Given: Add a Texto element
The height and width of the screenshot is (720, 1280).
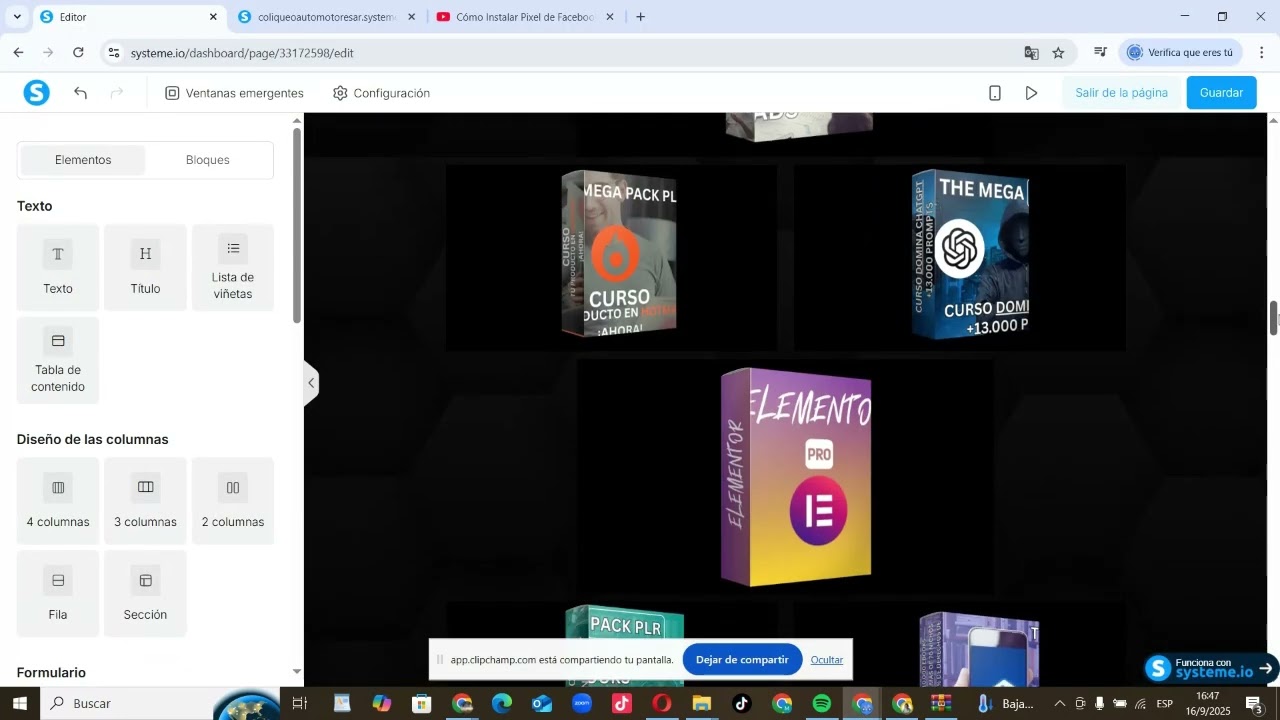Looking at the screenshot, I should pyautogui.click(x=58, y=267).
